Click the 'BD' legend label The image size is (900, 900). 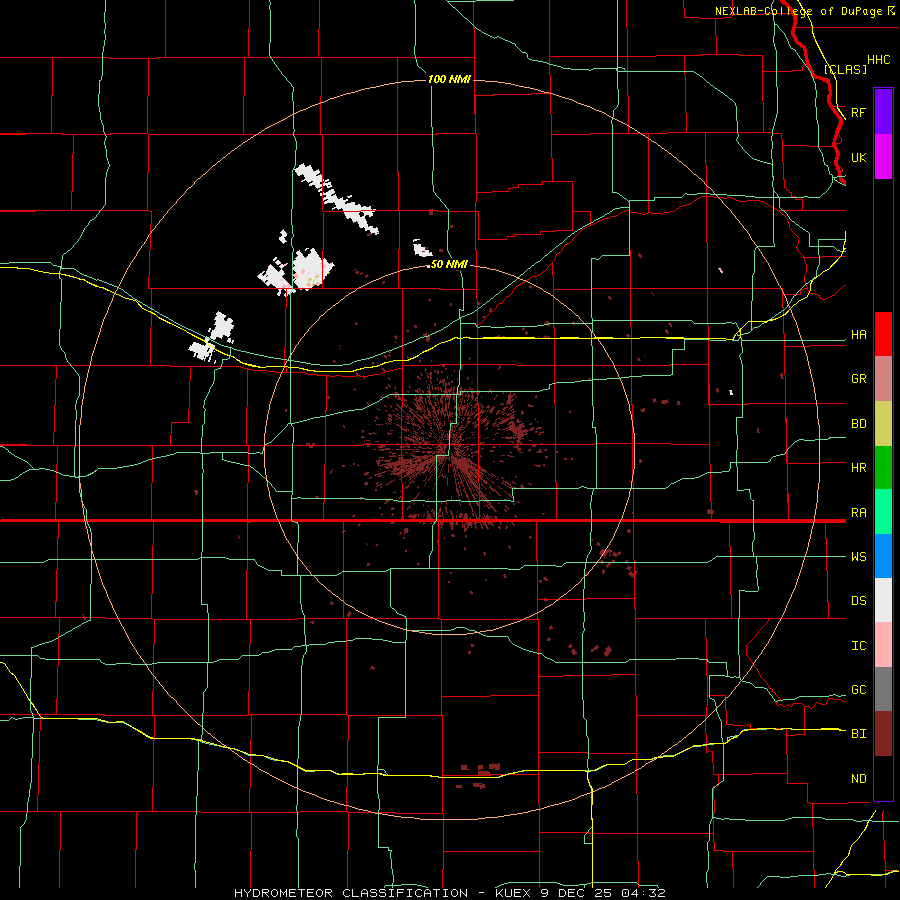859,424
